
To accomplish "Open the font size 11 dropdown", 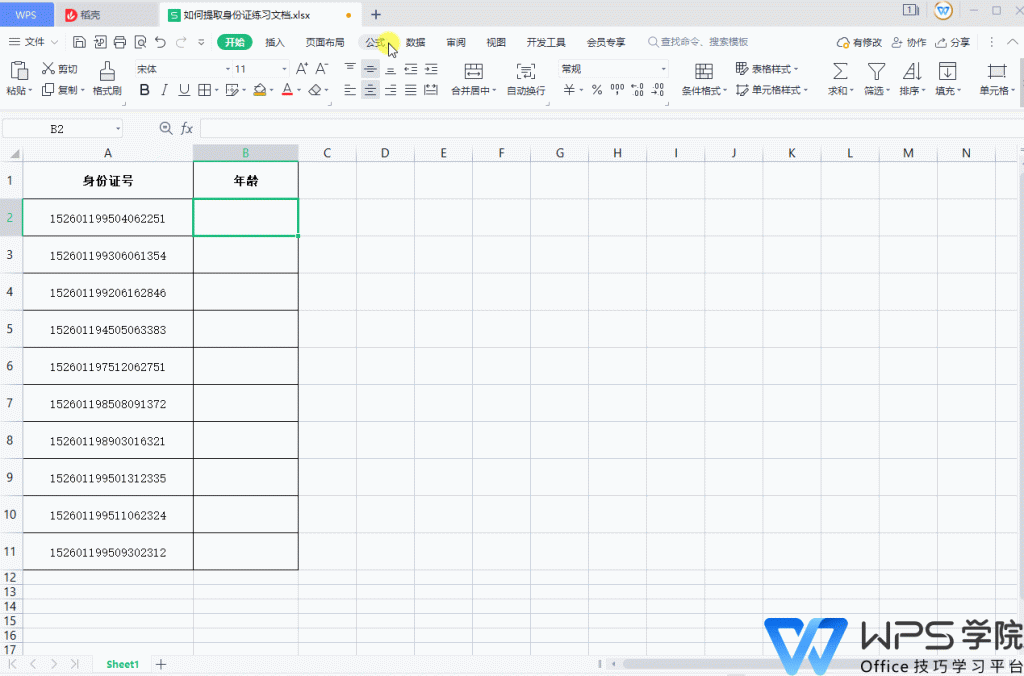I will point(285,69).
